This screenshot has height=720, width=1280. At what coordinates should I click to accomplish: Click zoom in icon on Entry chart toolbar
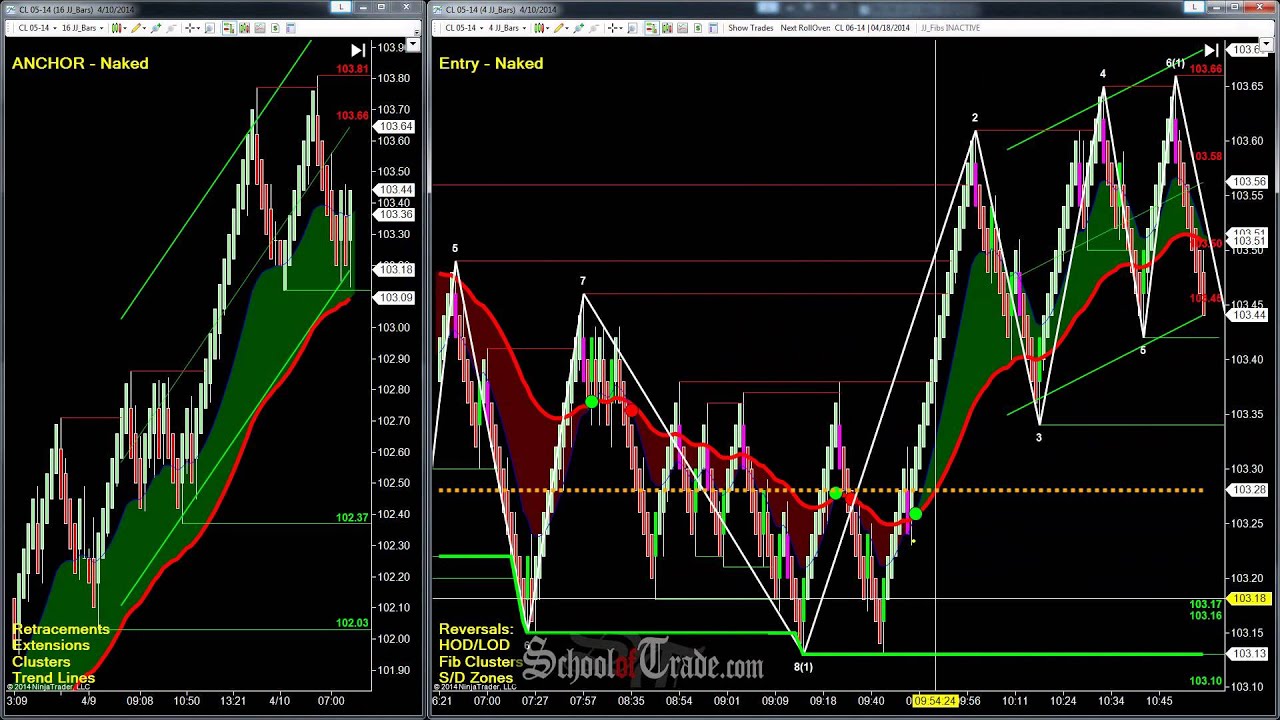578,28
